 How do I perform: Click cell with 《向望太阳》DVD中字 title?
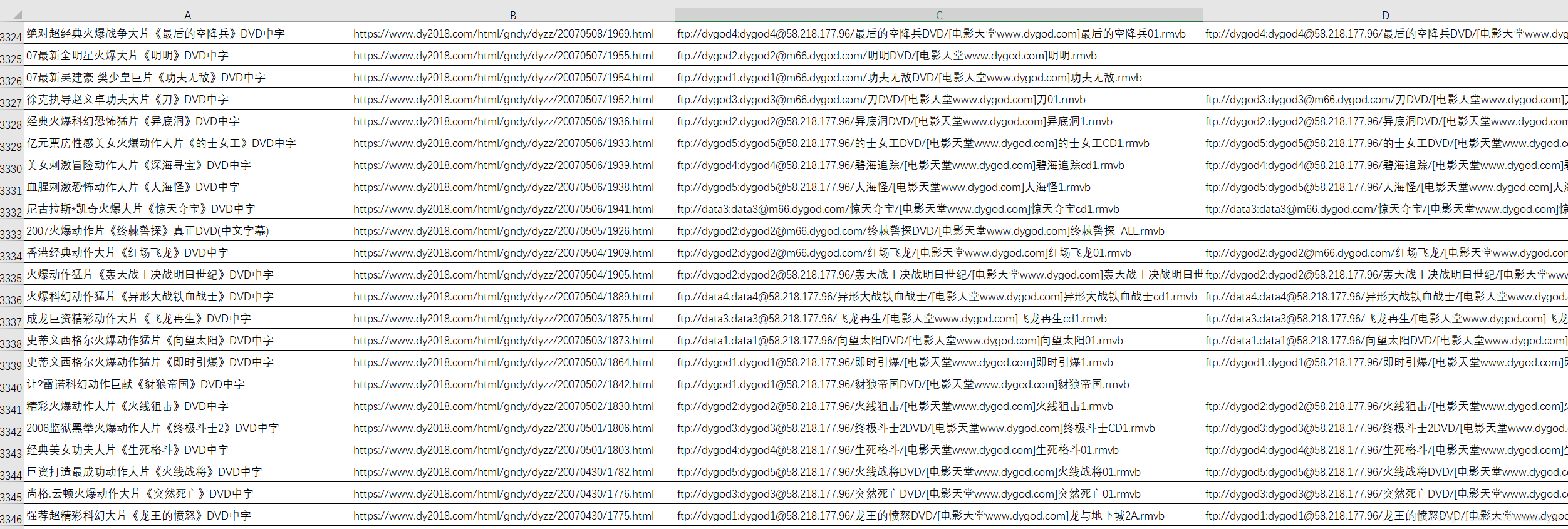[x=187, y=340]
